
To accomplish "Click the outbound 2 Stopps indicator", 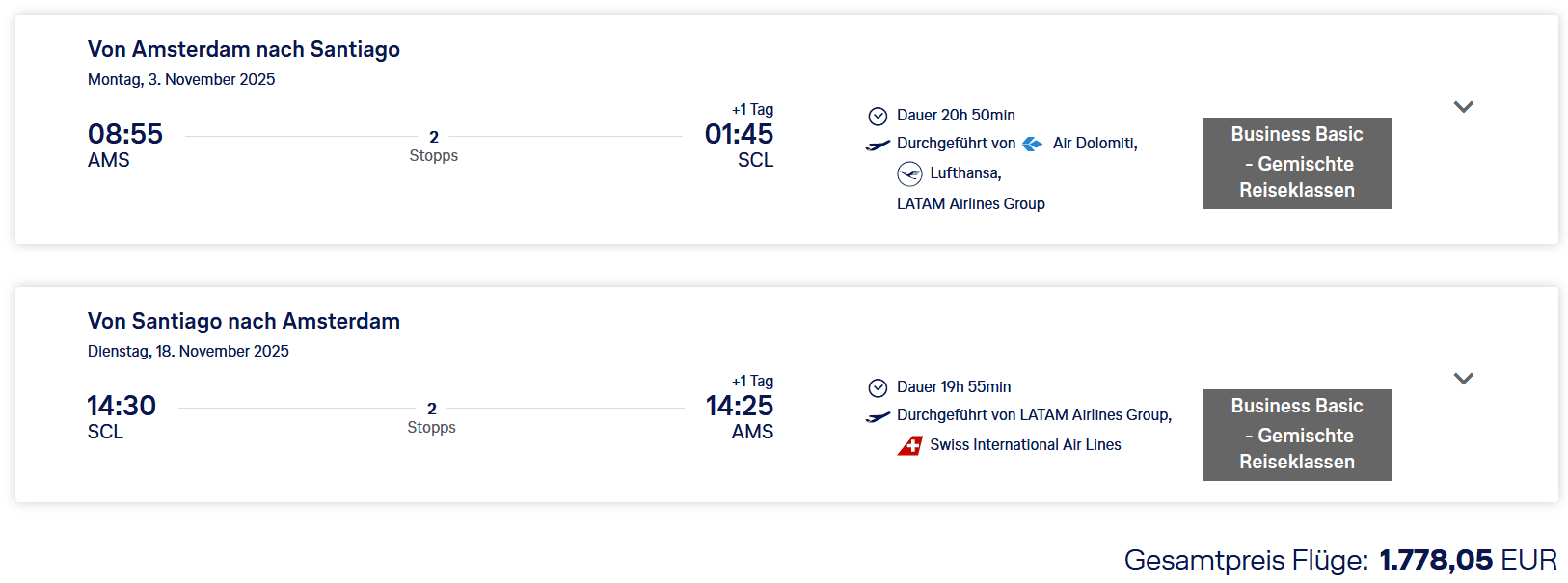I will pyautogui.click(x=433, y=146).
